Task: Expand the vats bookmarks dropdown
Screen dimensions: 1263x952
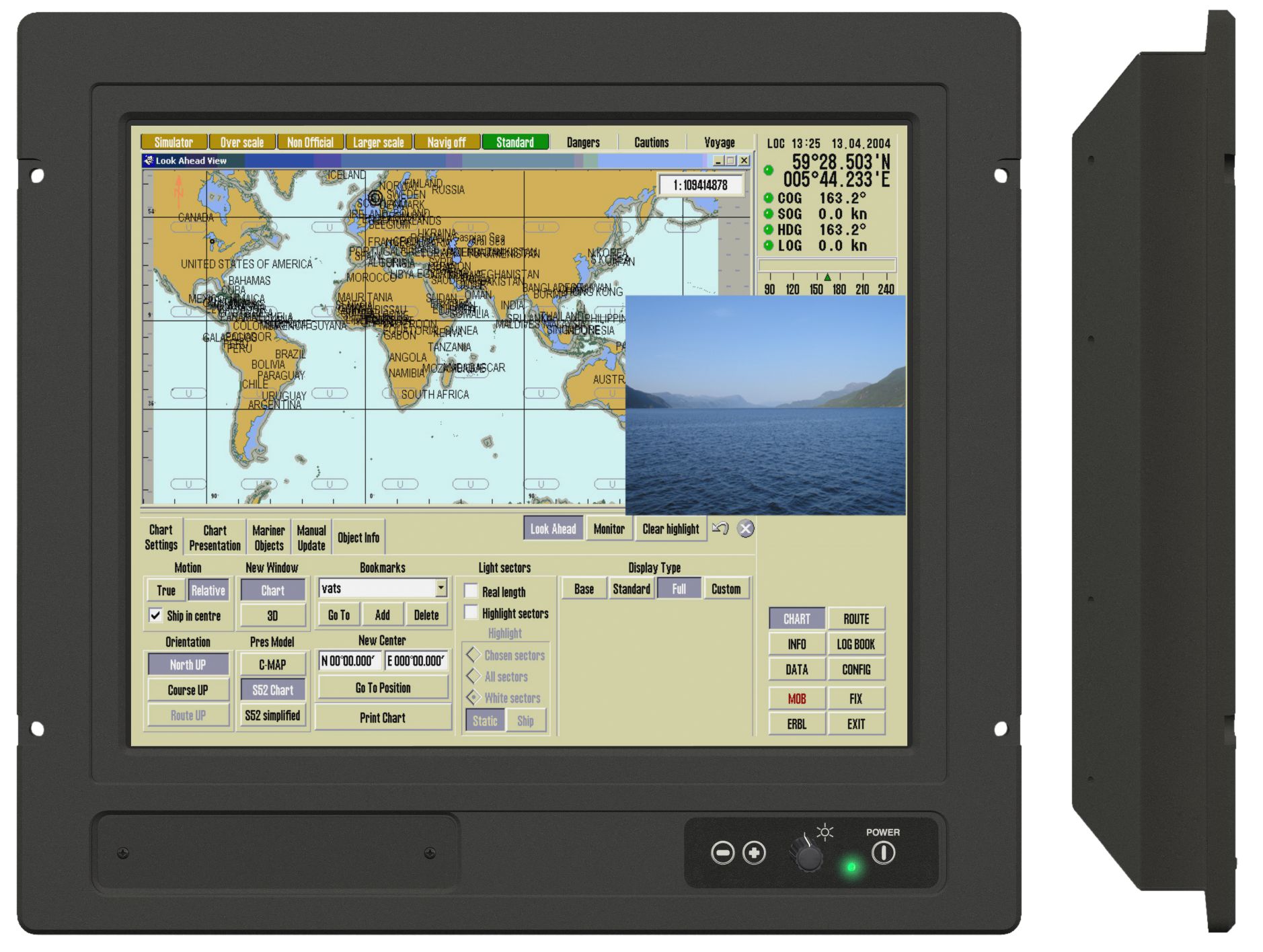Action: coord(441,588)
